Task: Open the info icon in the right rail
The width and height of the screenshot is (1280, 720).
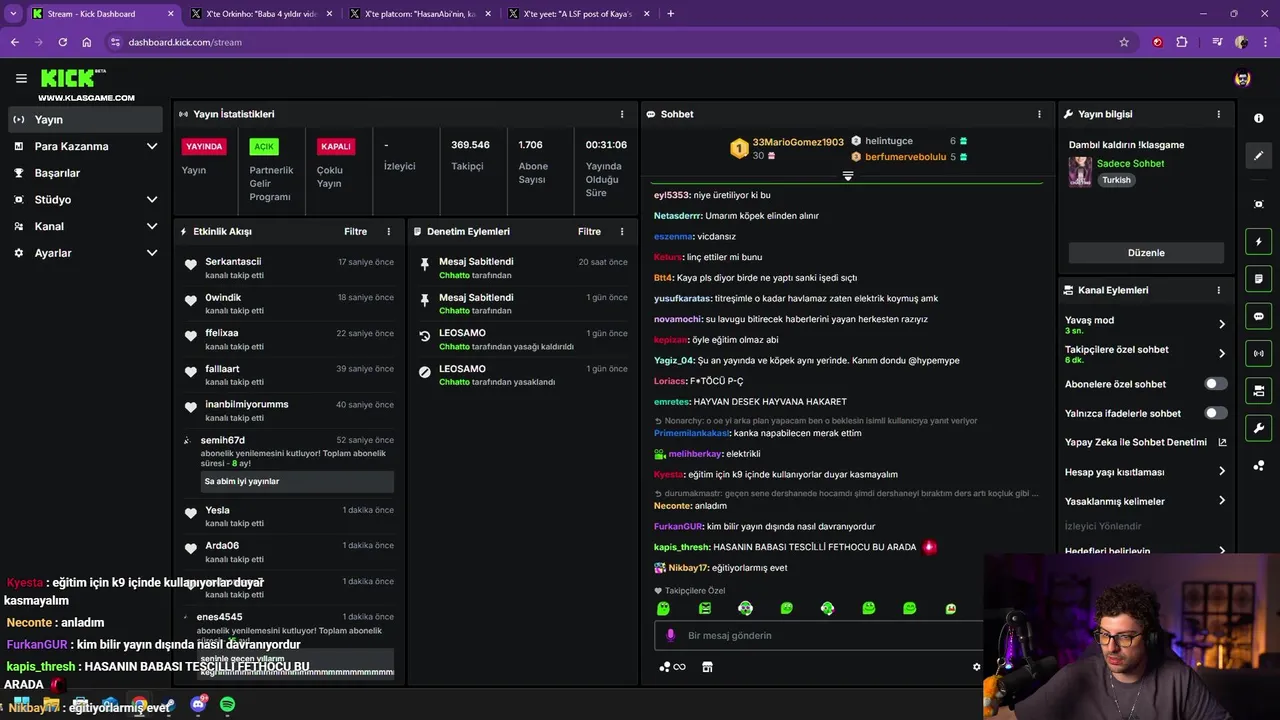Action: coord(1258,118)
